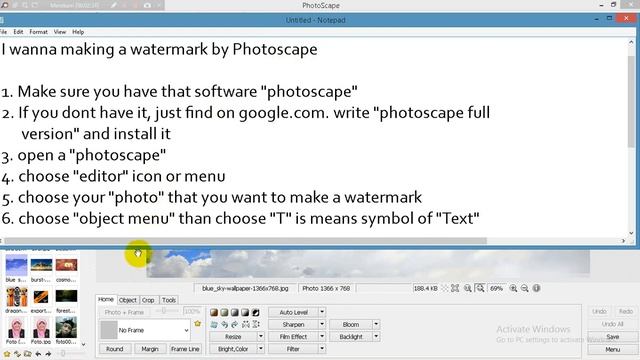Open Notepad's Format menu

pos(38,32)
